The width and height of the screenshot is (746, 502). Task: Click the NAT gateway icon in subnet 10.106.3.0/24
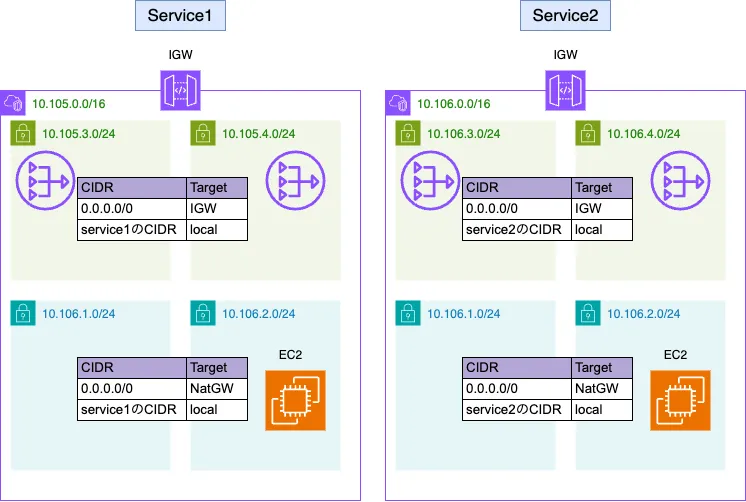pyautogui.click(x=430, y=181)
